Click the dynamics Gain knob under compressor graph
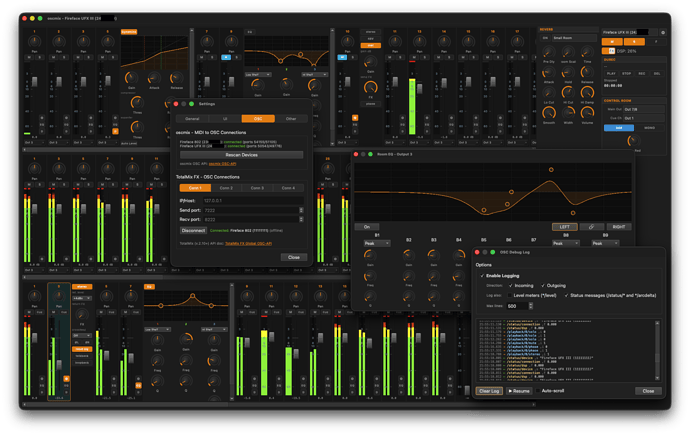The width and height of the screenshot is (690, 435). 131,78
